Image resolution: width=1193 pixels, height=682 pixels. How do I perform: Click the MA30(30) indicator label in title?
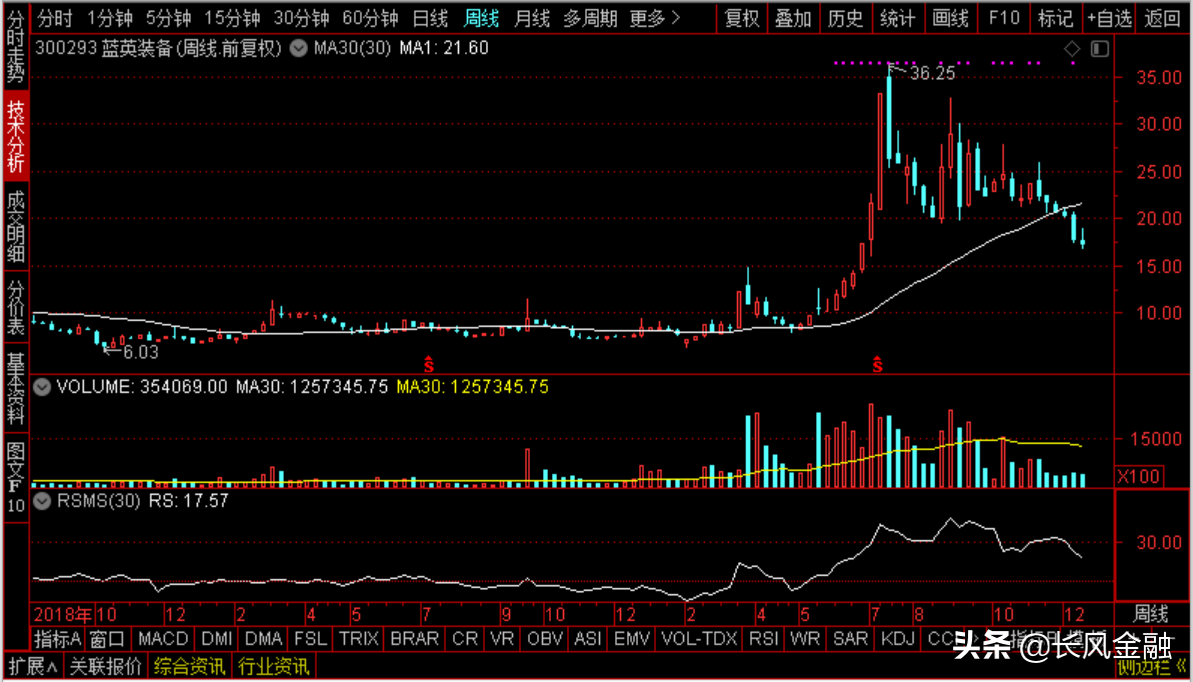(352, 49)
